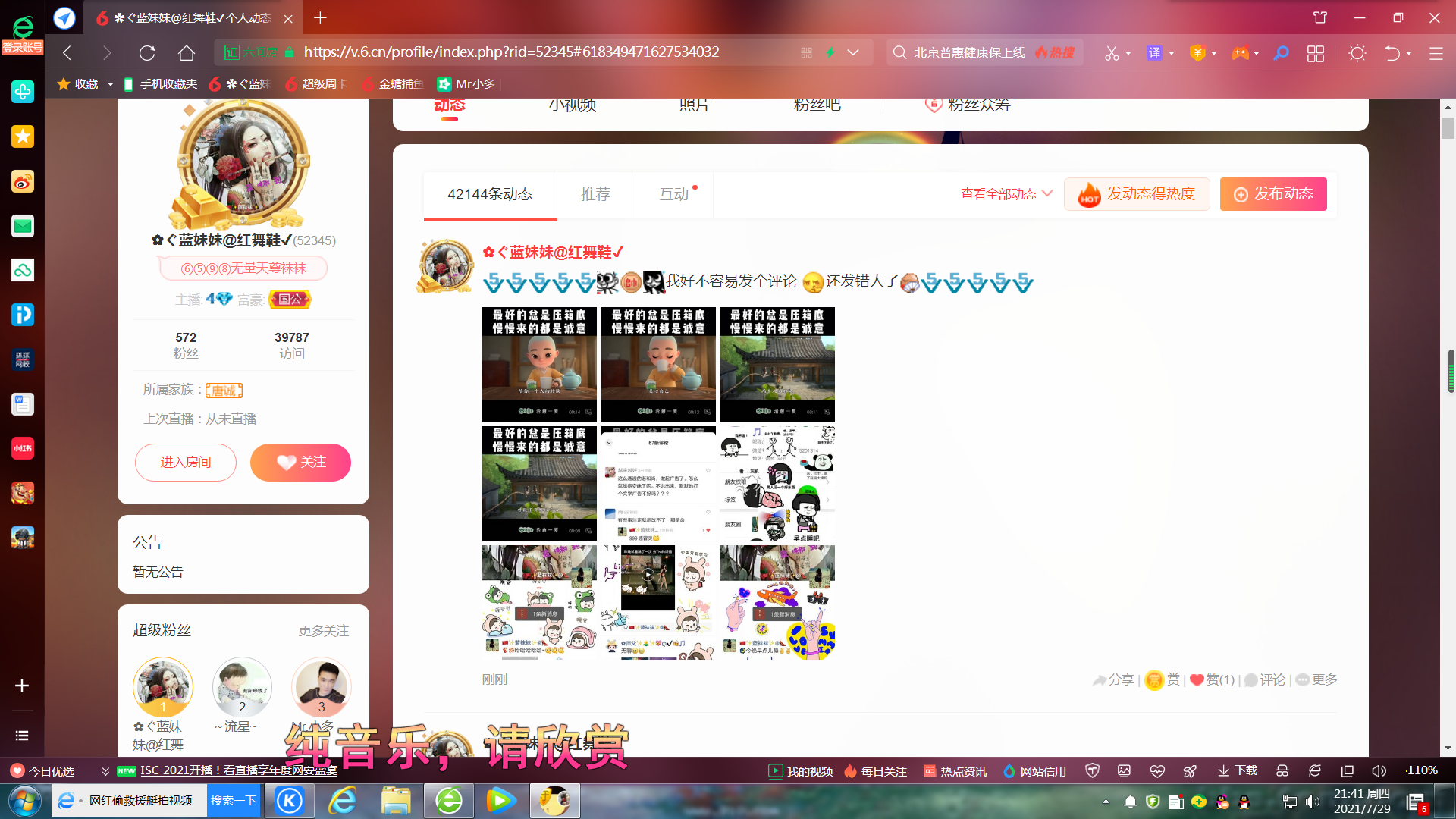
Task: Click the browser search box 北京普惠健康保上线
Action: (986, 52)
